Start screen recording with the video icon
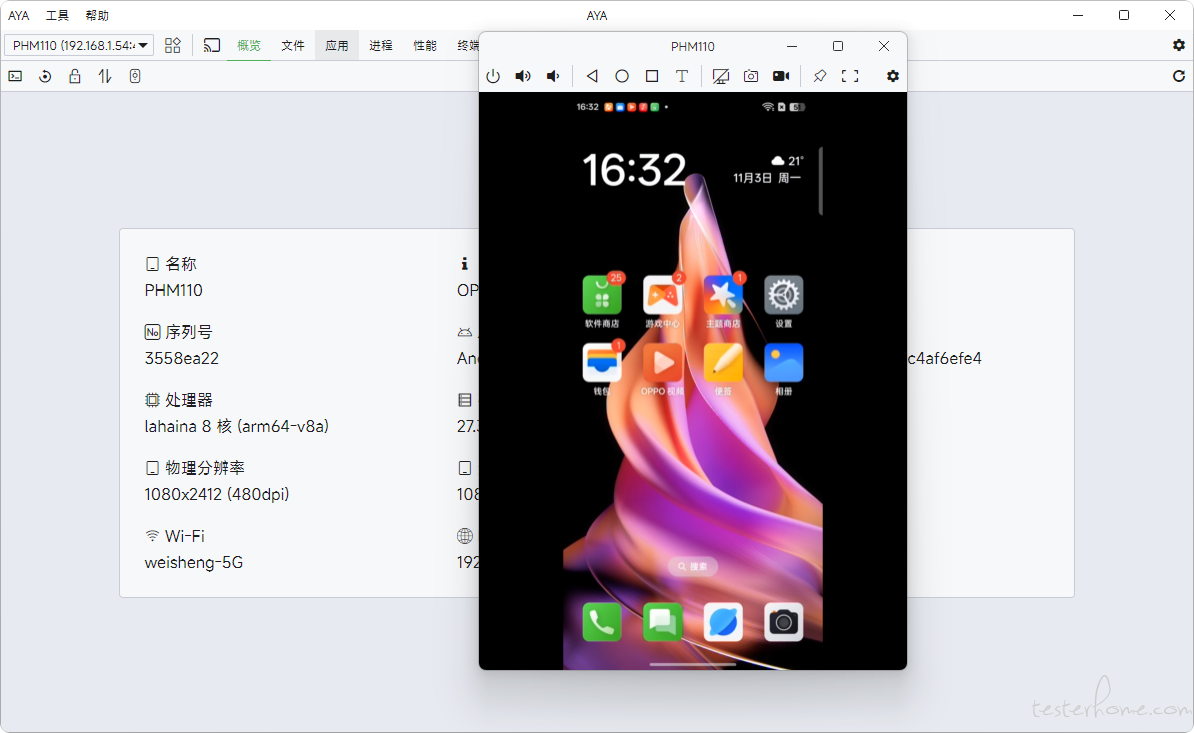This screenshot has height=733, width=1194. tap(781, 76)
